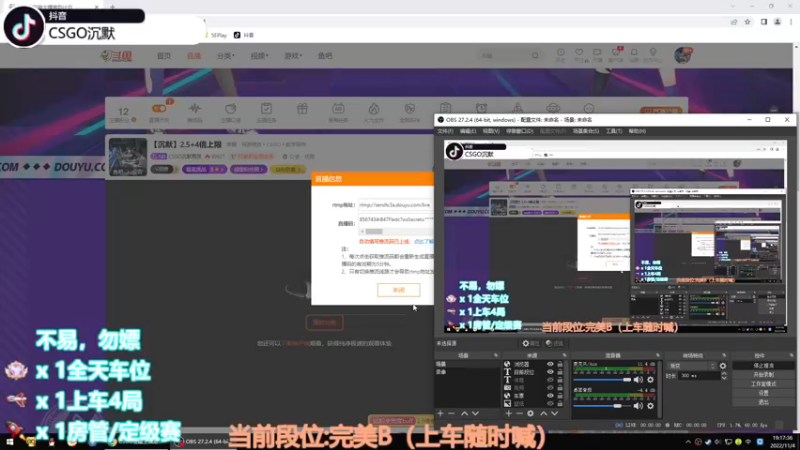Expand the Douyu 视频 video dropdown
This screenshot has height=450, width=800.
pos(259,56)
